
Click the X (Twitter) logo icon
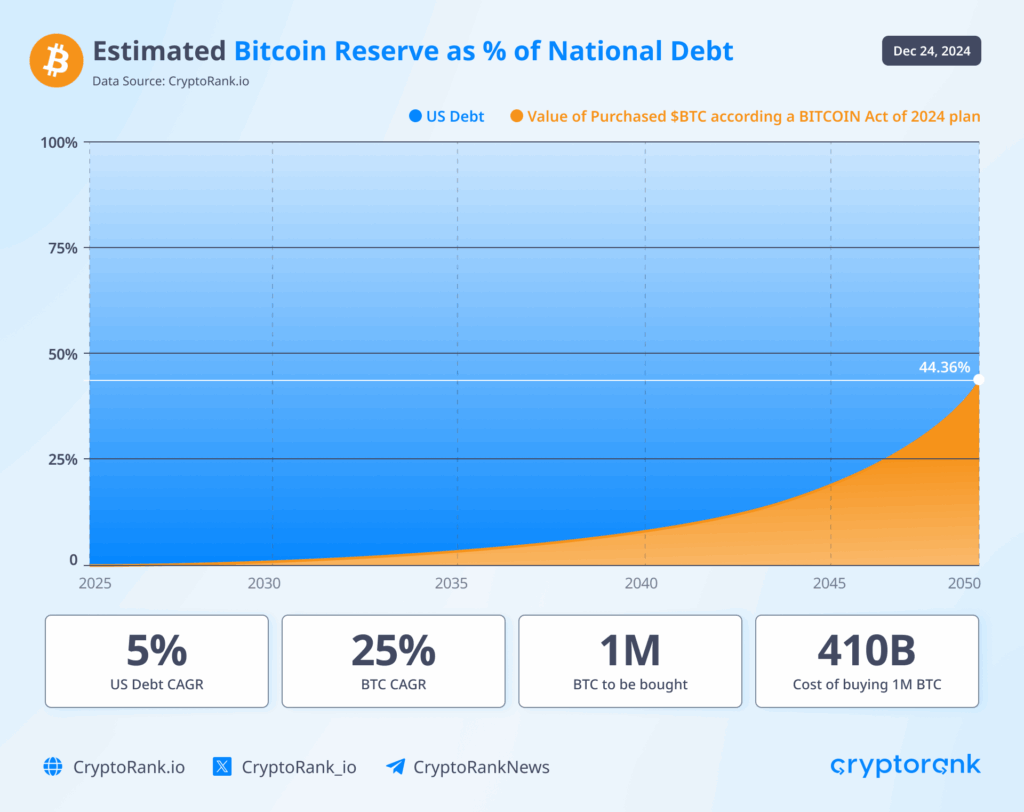[x=222, y=767]
